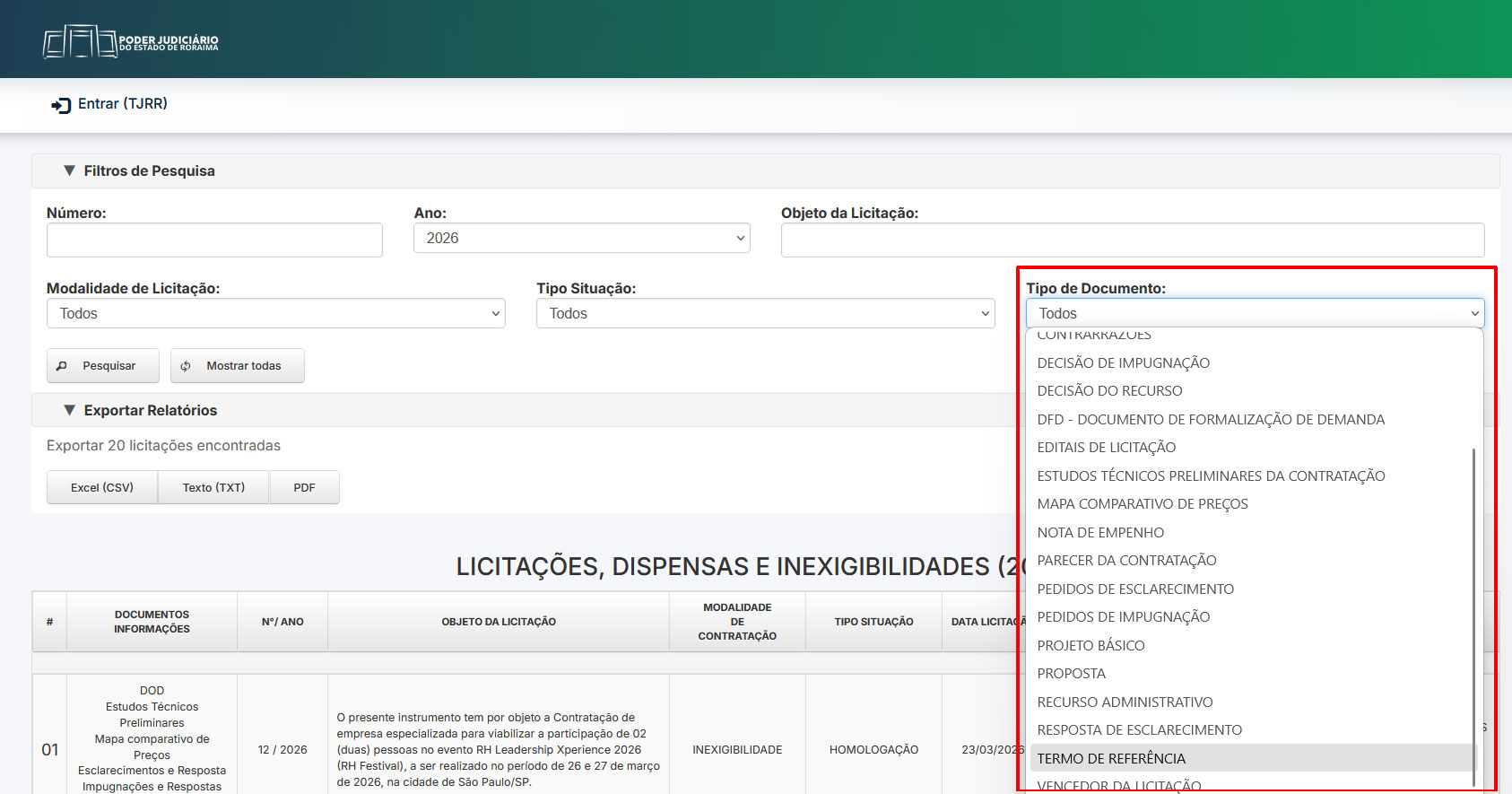The height and width of the screenshot is (794, 1512).
Task: Click the Entrar (TJRR) login icon
Action: [x=61, y=105]
